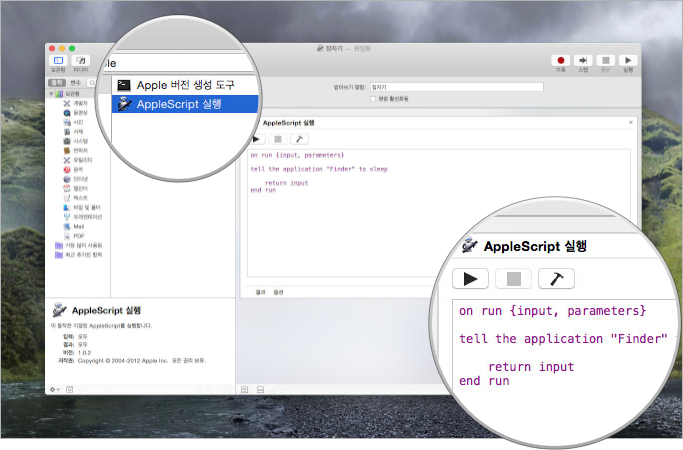Click the library search field

(x=92, y=82)
